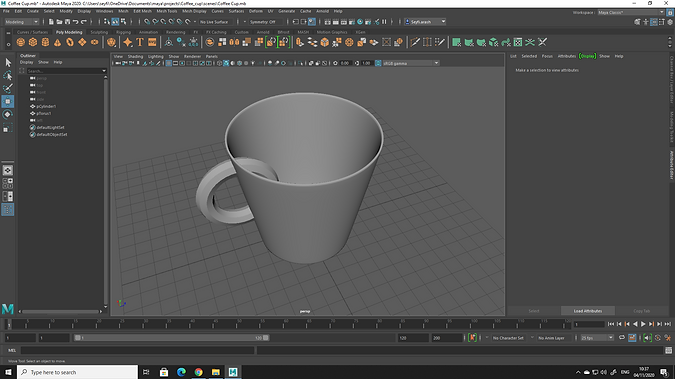Activate the Move tool
675x379 pixels.
coord(8,102)
